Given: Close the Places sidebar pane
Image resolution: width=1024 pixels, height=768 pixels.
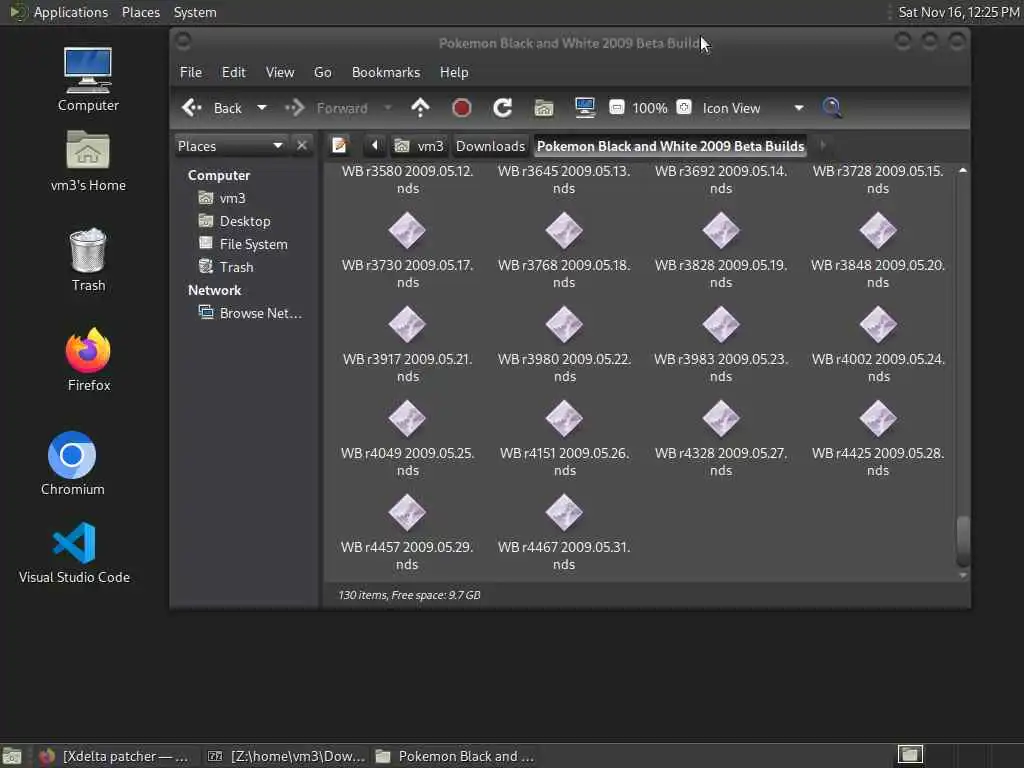Looking at the screenshot, I should (x=302, y=145).
